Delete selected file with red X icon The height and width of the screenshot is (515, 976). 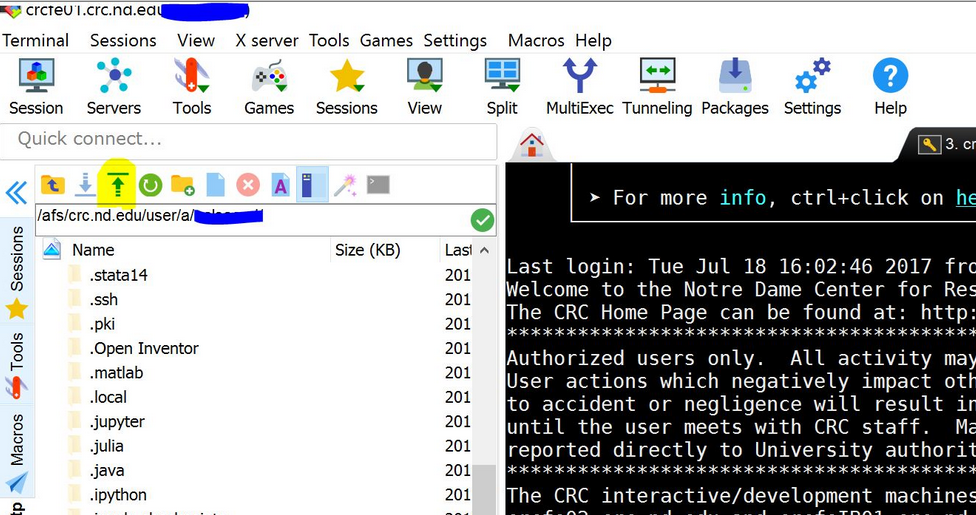247,185
